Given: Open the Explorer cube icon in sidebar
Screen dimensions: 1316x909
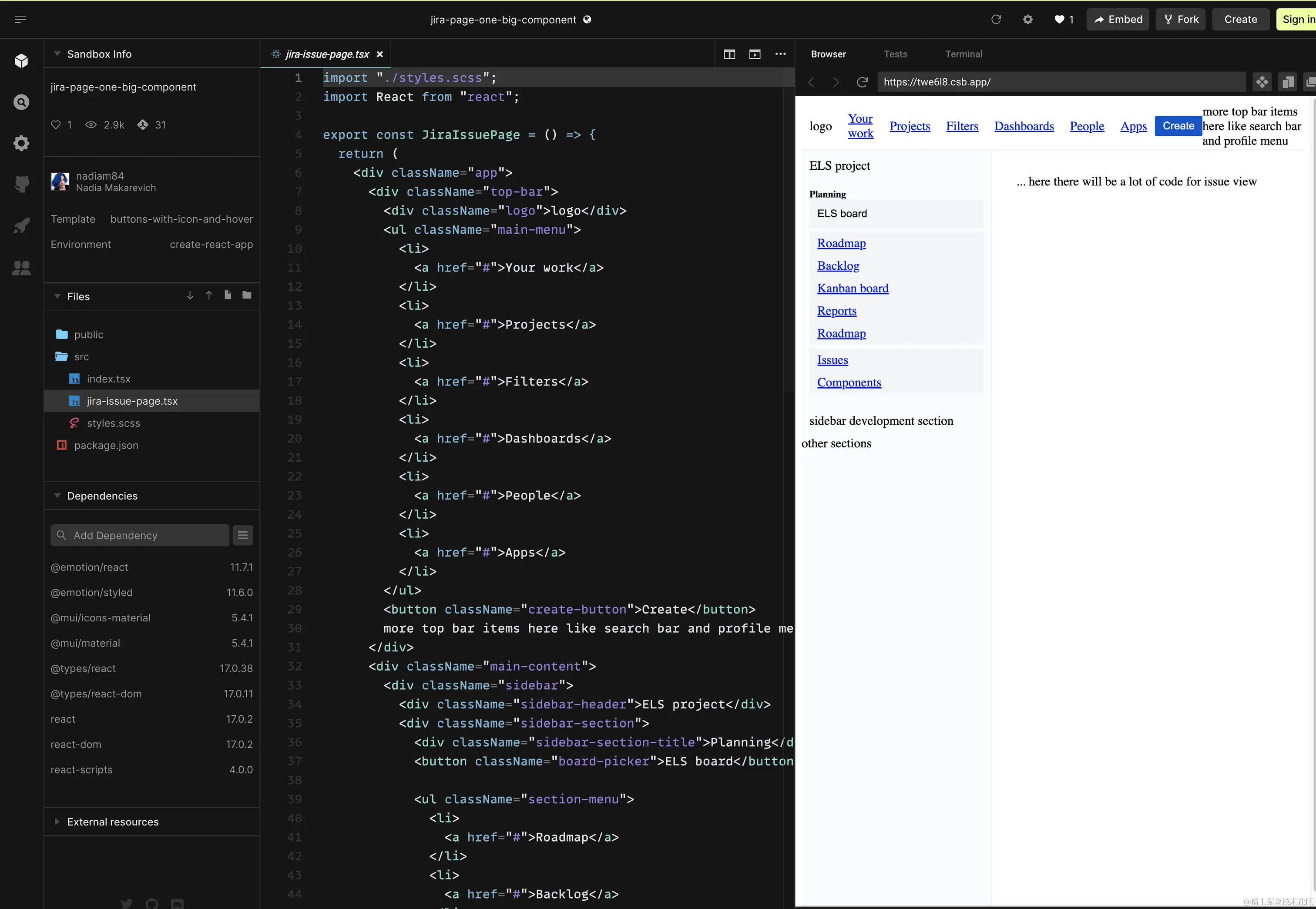Looking at the screenshot, I should coord(21,61).
